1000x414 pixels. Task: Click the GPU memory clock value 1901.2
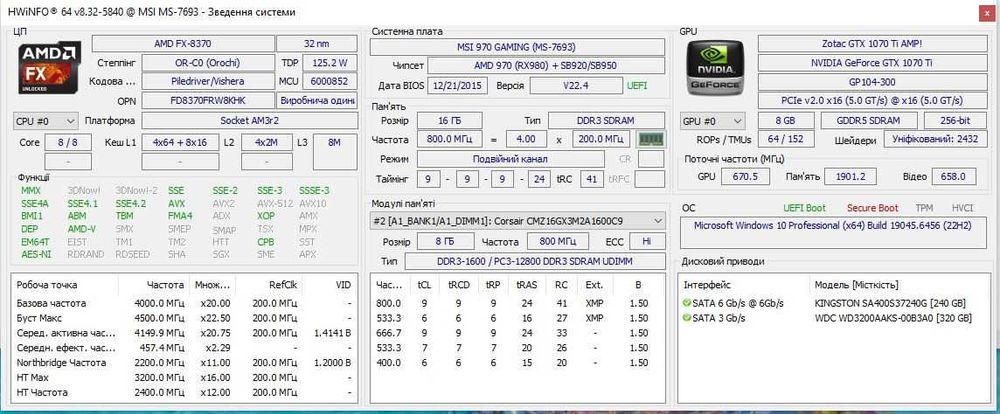point(850,177)
